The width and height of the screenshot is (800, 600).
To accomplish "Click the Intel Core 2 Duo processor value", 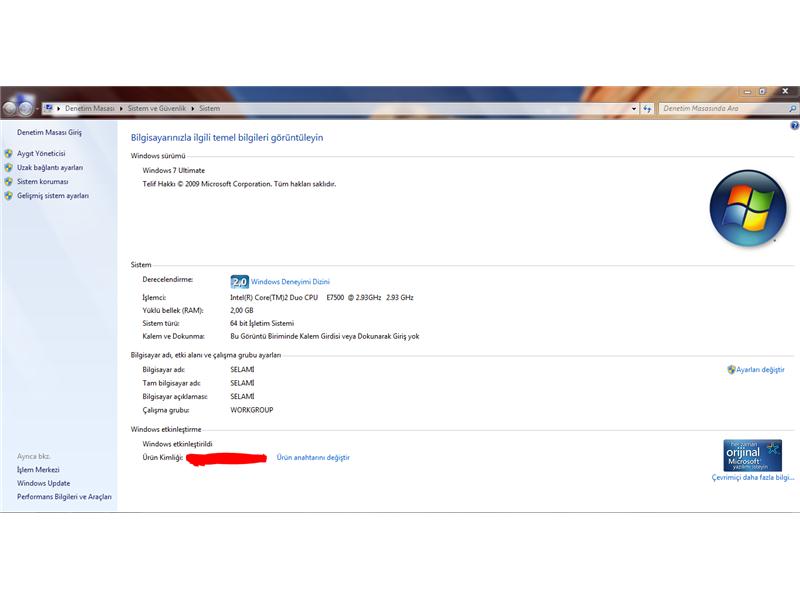I will pos(321,297).
